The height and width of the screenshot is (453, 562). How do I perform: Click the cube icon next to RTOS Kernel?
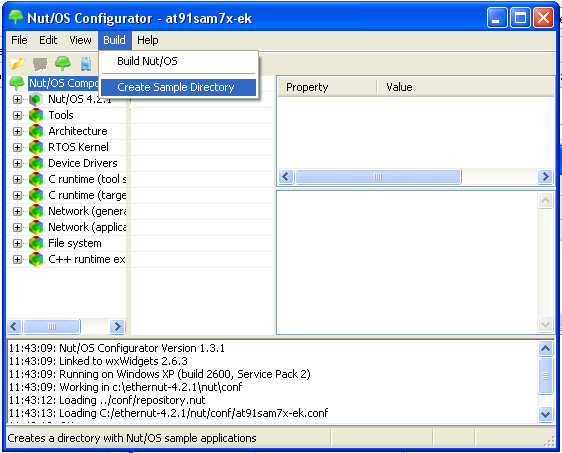(36, 147)
